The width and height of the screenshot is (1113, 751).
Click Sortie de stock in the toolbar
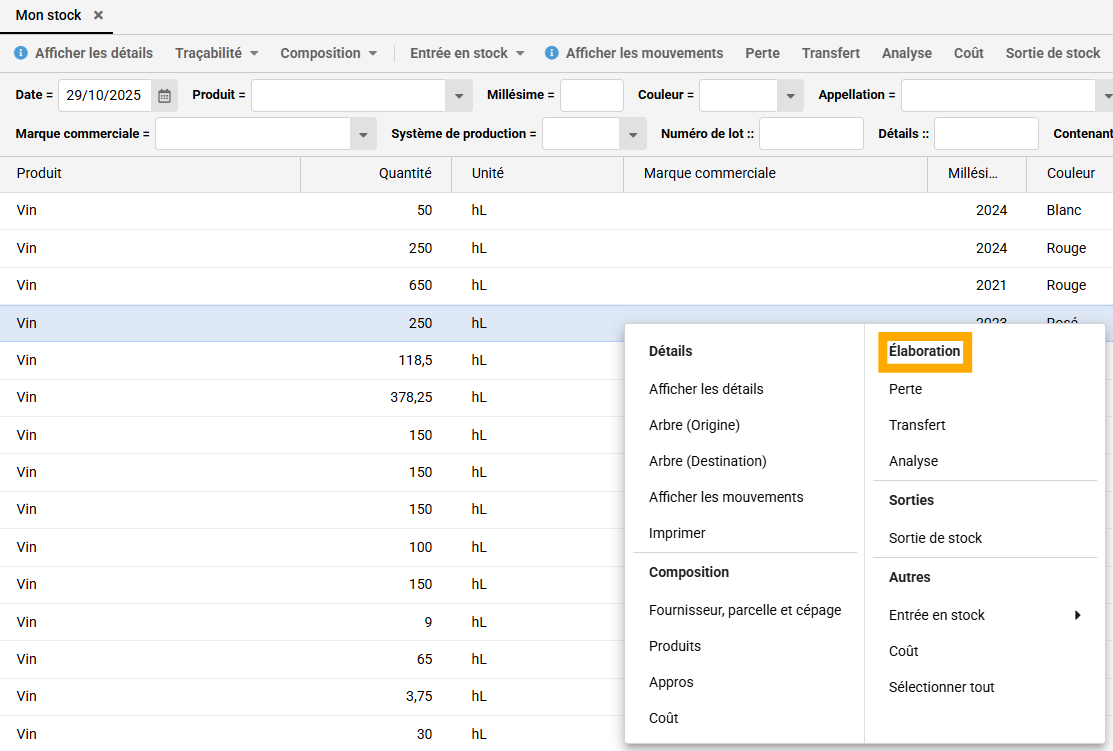pos(1052,53)
